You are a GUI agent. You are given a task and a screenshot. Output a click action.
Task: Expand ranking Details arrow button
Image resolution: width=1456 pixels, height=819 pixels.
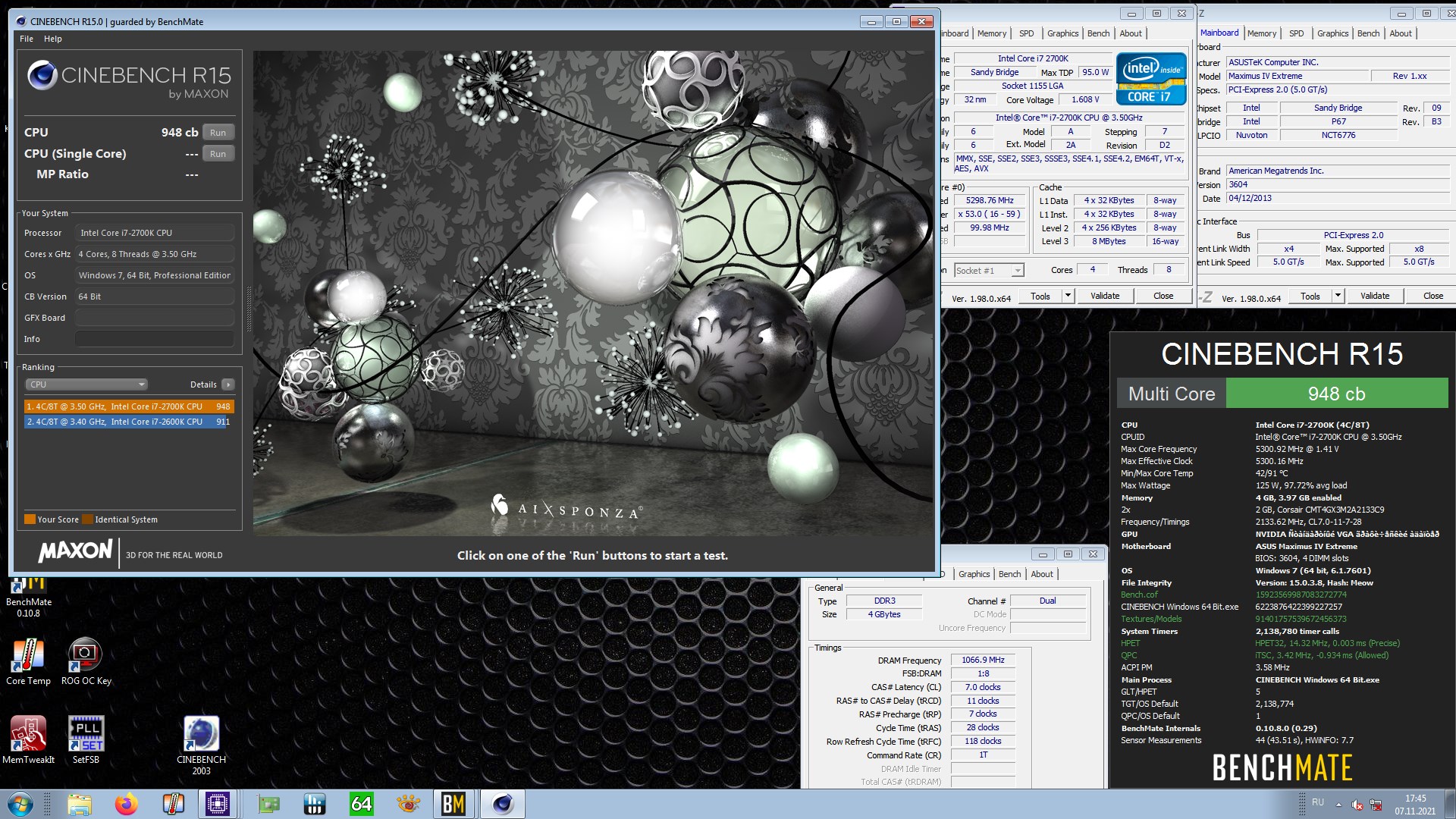pyautogui.click(x=228, y=384)
